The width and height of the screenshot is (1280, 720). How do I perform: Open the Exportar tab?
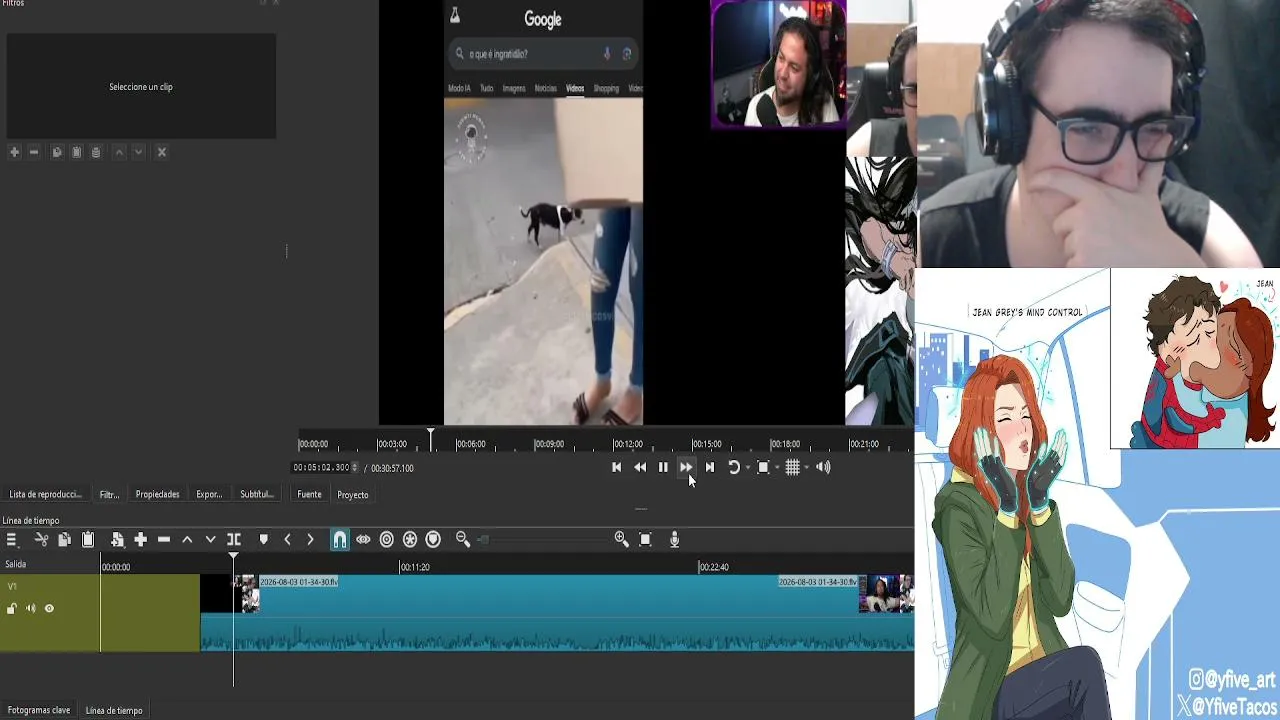(209, 494)
